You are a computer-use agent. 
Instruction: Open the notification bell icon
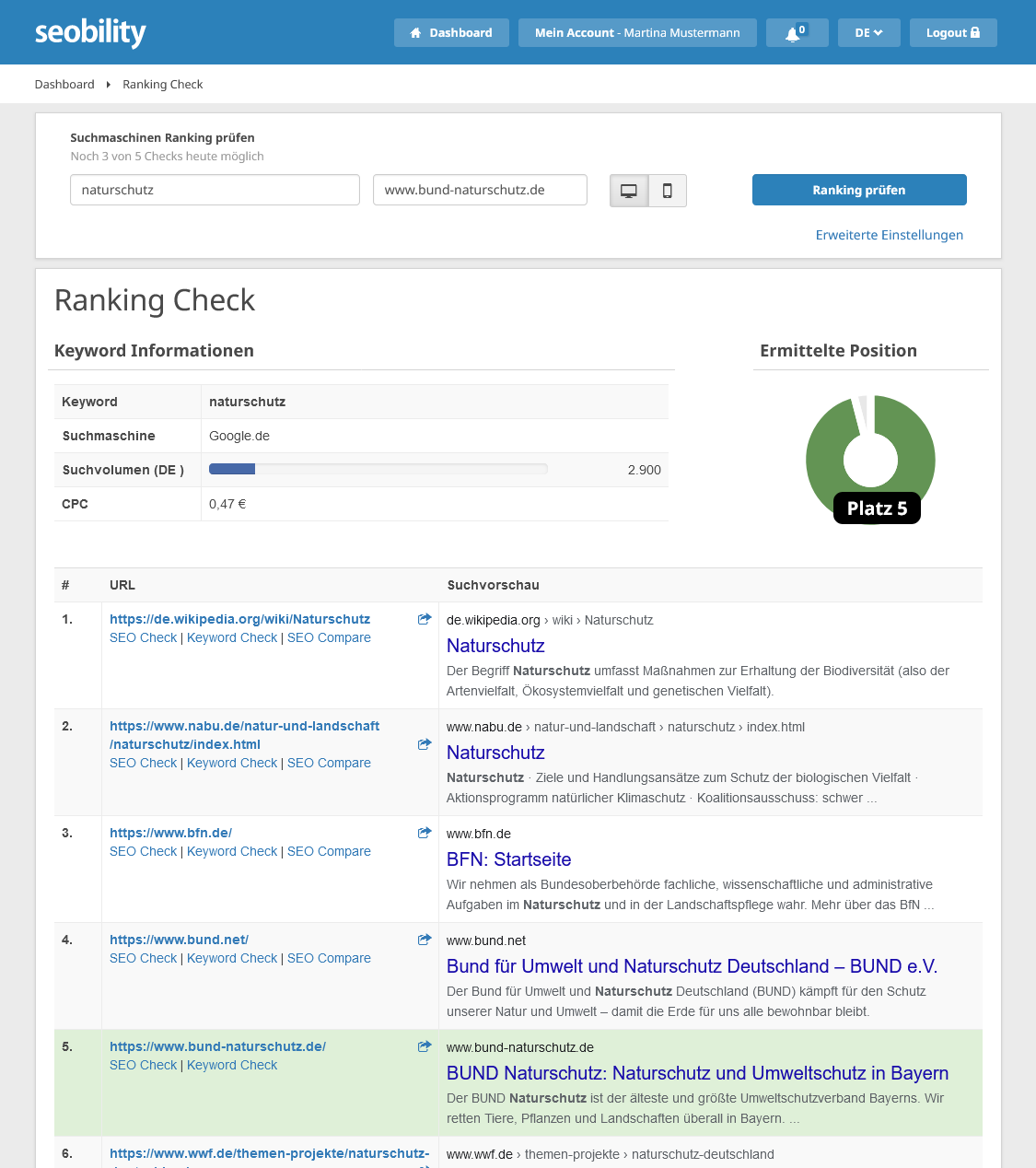click(797, 32)
